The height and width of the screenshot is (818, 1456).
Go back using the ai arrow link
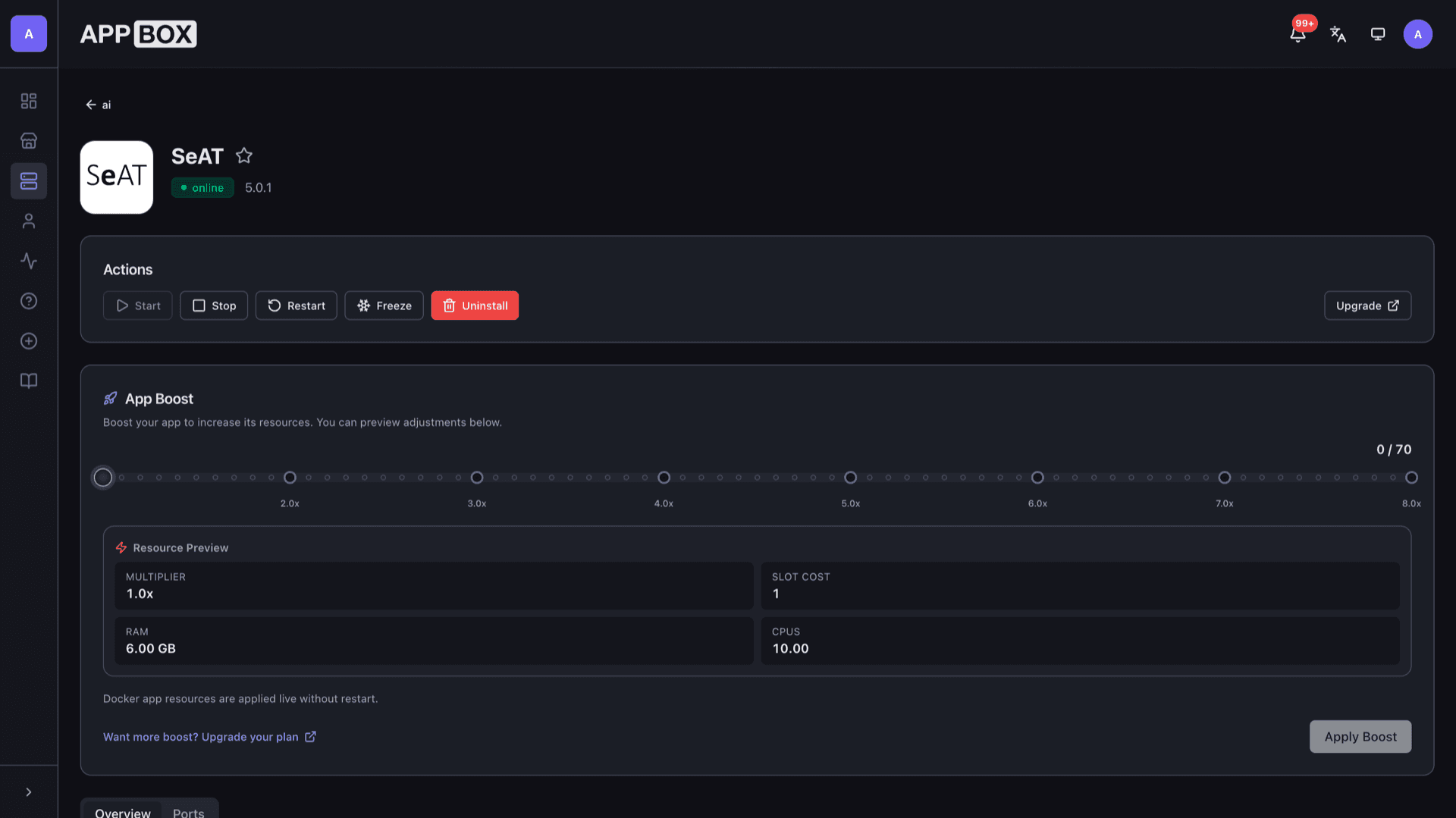pos(98,105)
